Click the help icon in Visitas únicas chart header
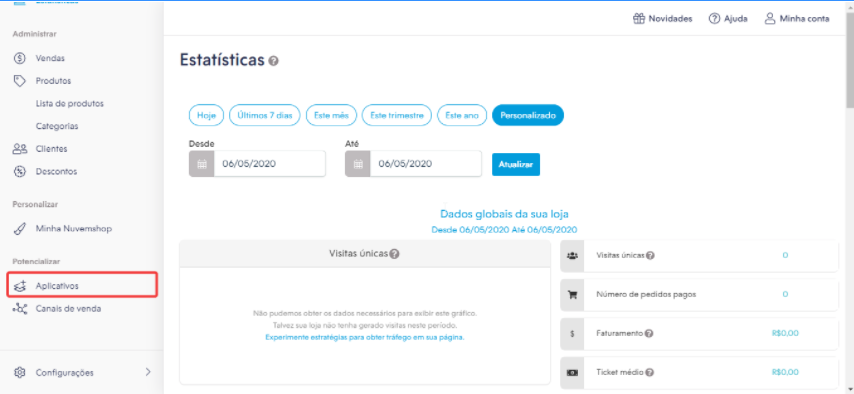Viewport: 854px width, 394px height. [395, 254]
